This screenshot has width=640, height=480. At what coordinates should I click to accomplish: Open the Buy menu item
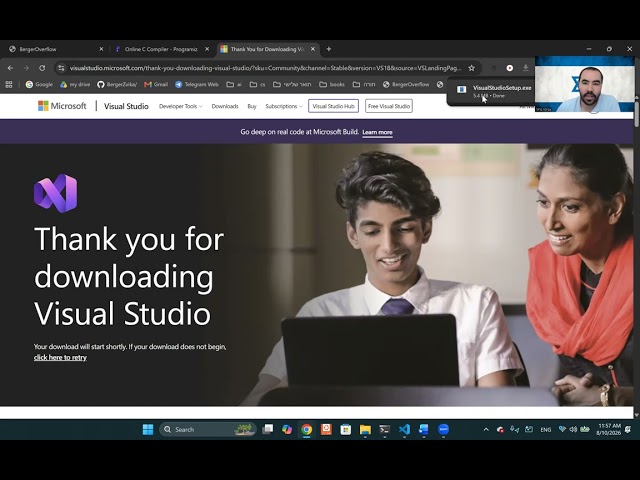point(252,106)
